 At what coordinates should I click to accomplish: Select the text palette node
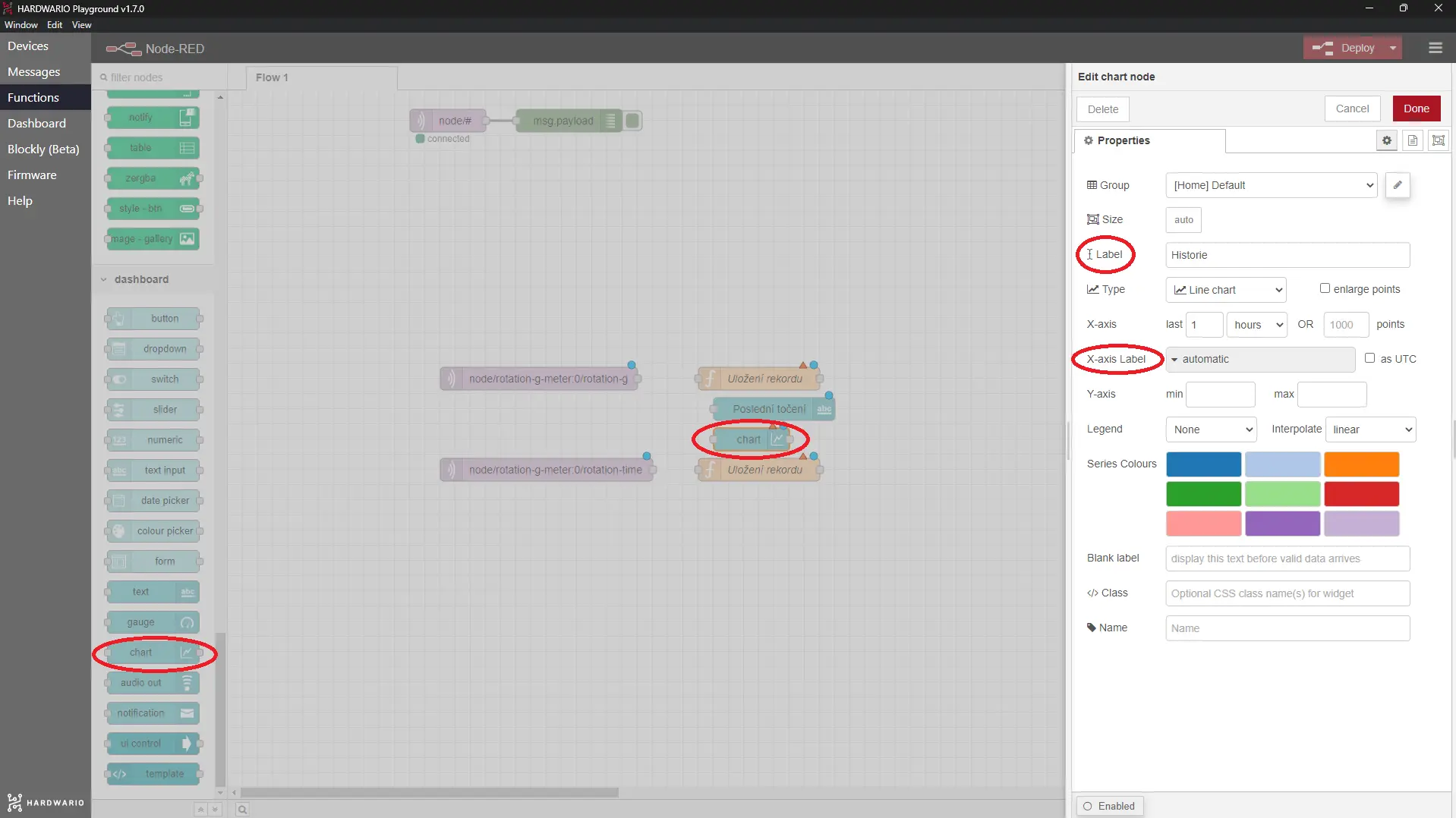pos(153,592)
